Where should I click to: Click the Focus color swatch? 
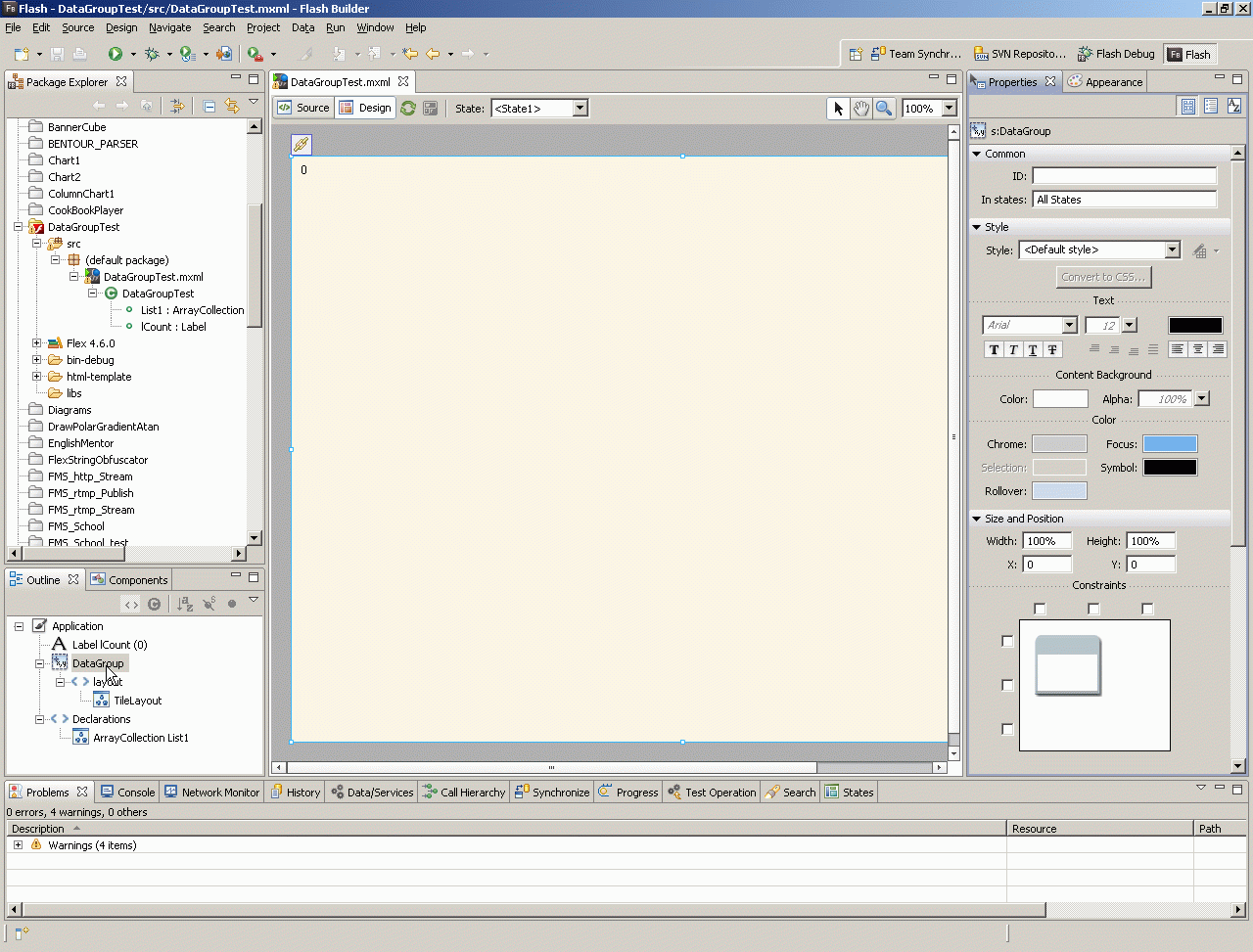(1170, 444)
